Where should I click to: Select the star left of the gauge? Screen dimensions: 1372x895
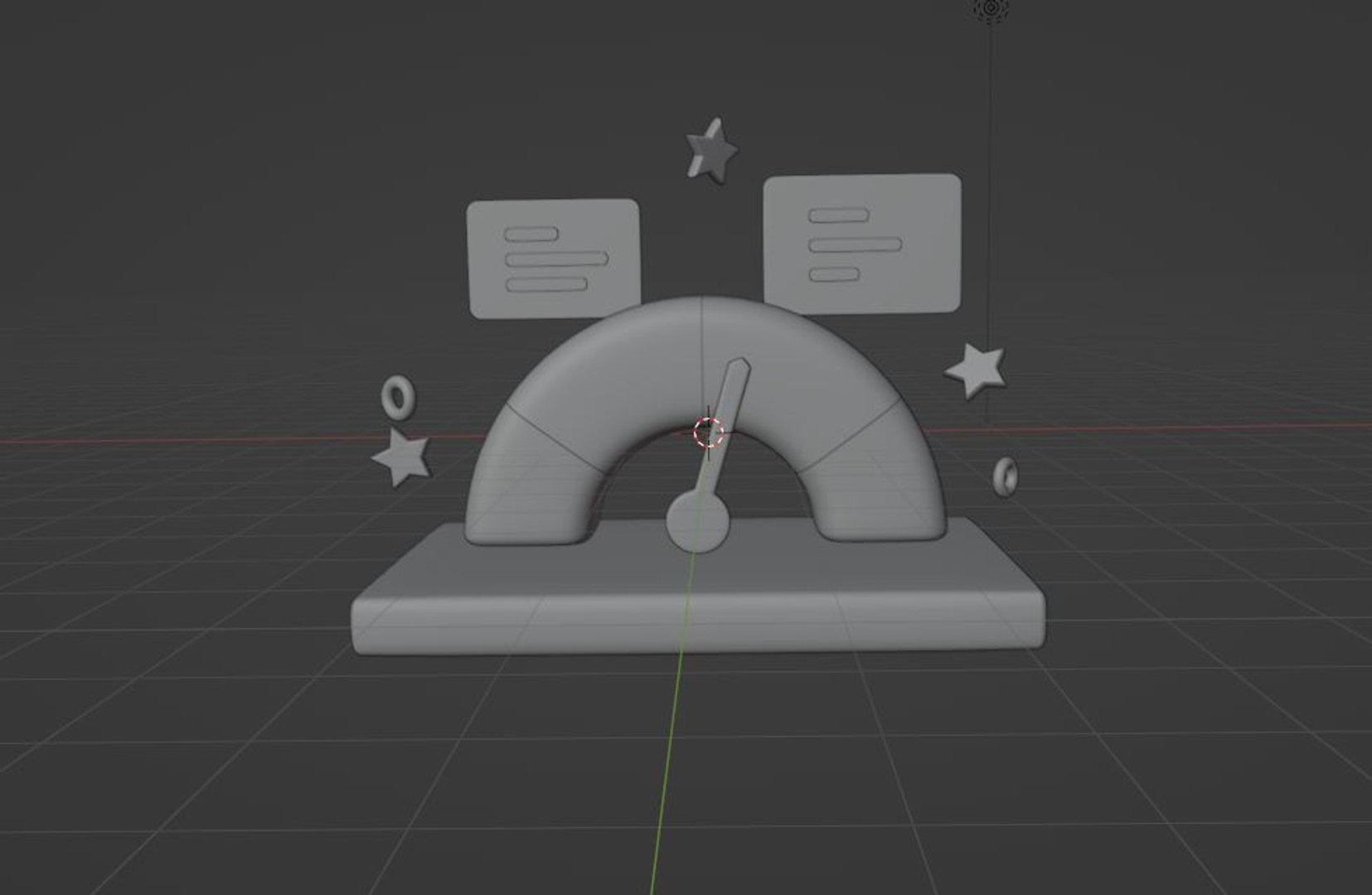[403, 457]
